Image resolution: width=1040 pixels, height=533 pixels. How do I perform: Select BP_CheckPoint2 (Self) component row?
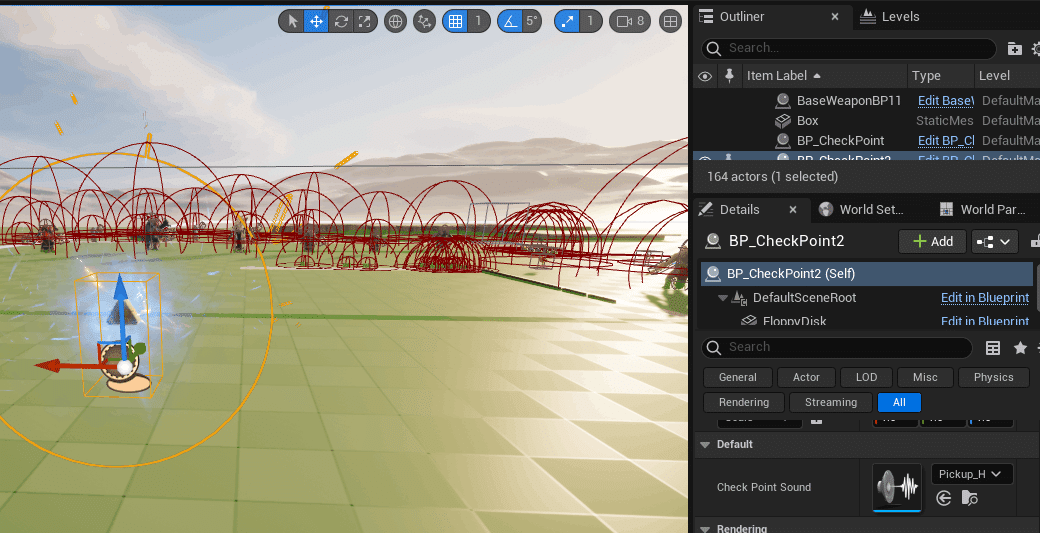(x=867, y=274)
